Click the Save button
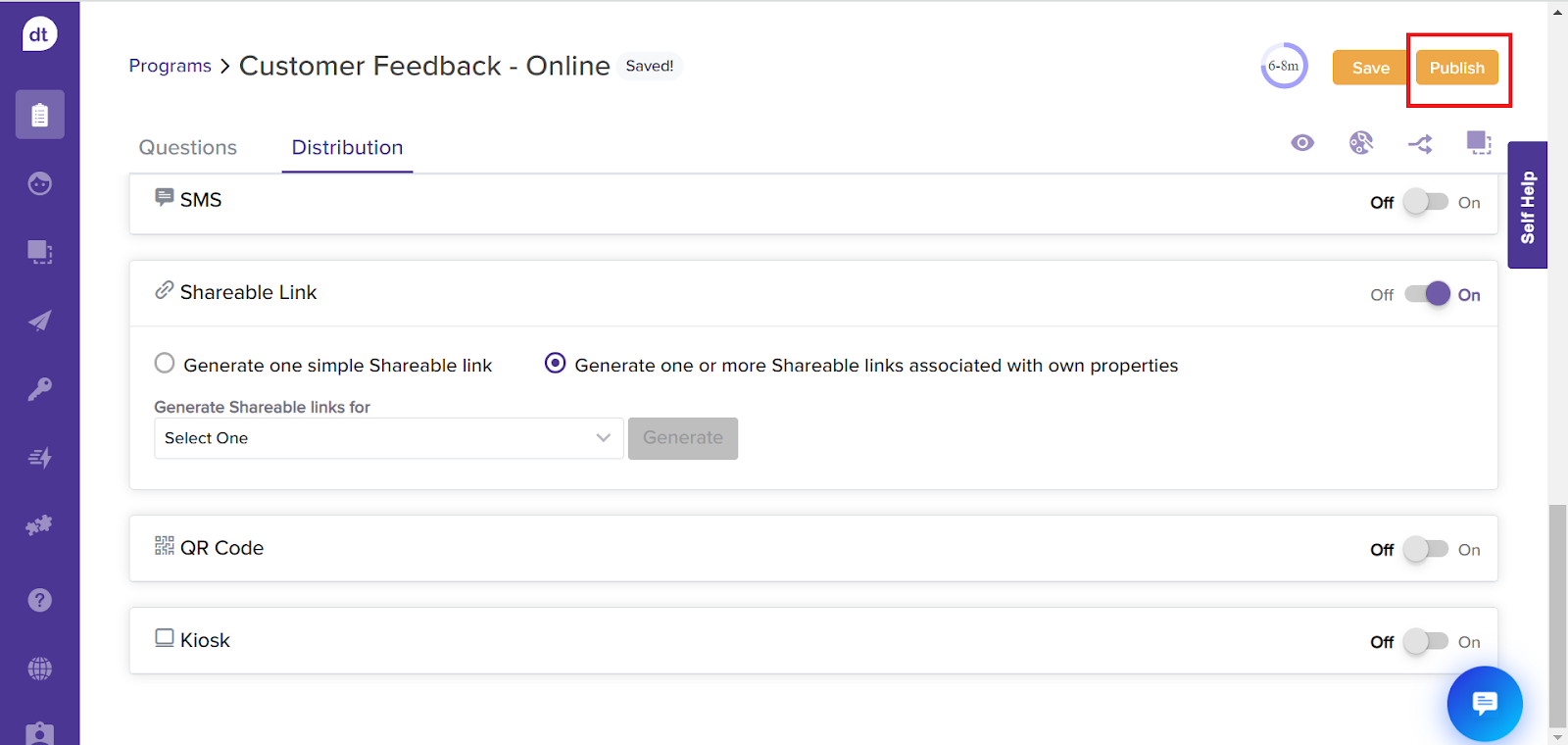 point(1370,68)
